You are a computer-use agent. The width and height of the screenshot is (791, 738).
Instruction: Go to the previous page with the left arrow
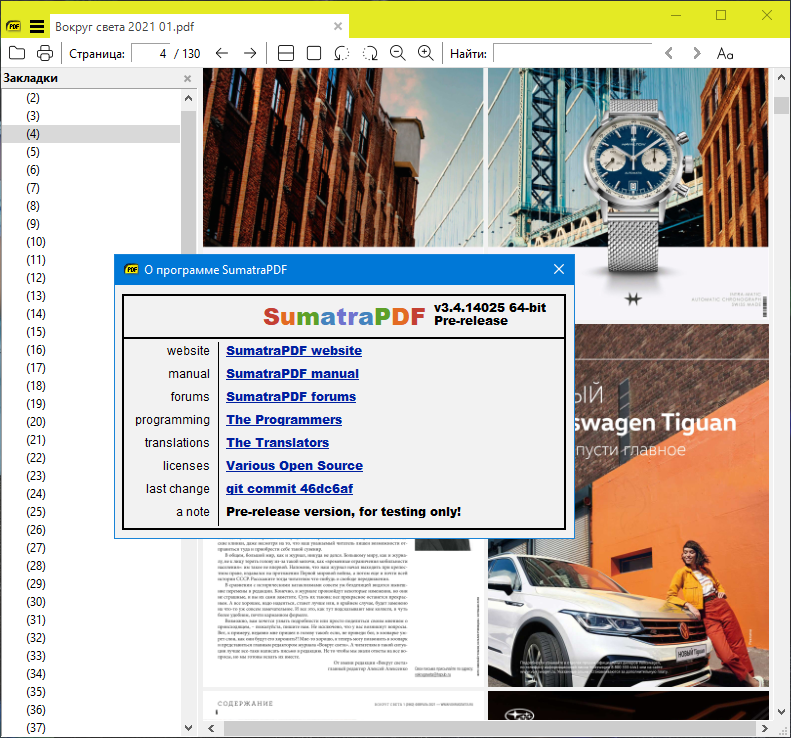pyautogui.click(x=221, y=53)
